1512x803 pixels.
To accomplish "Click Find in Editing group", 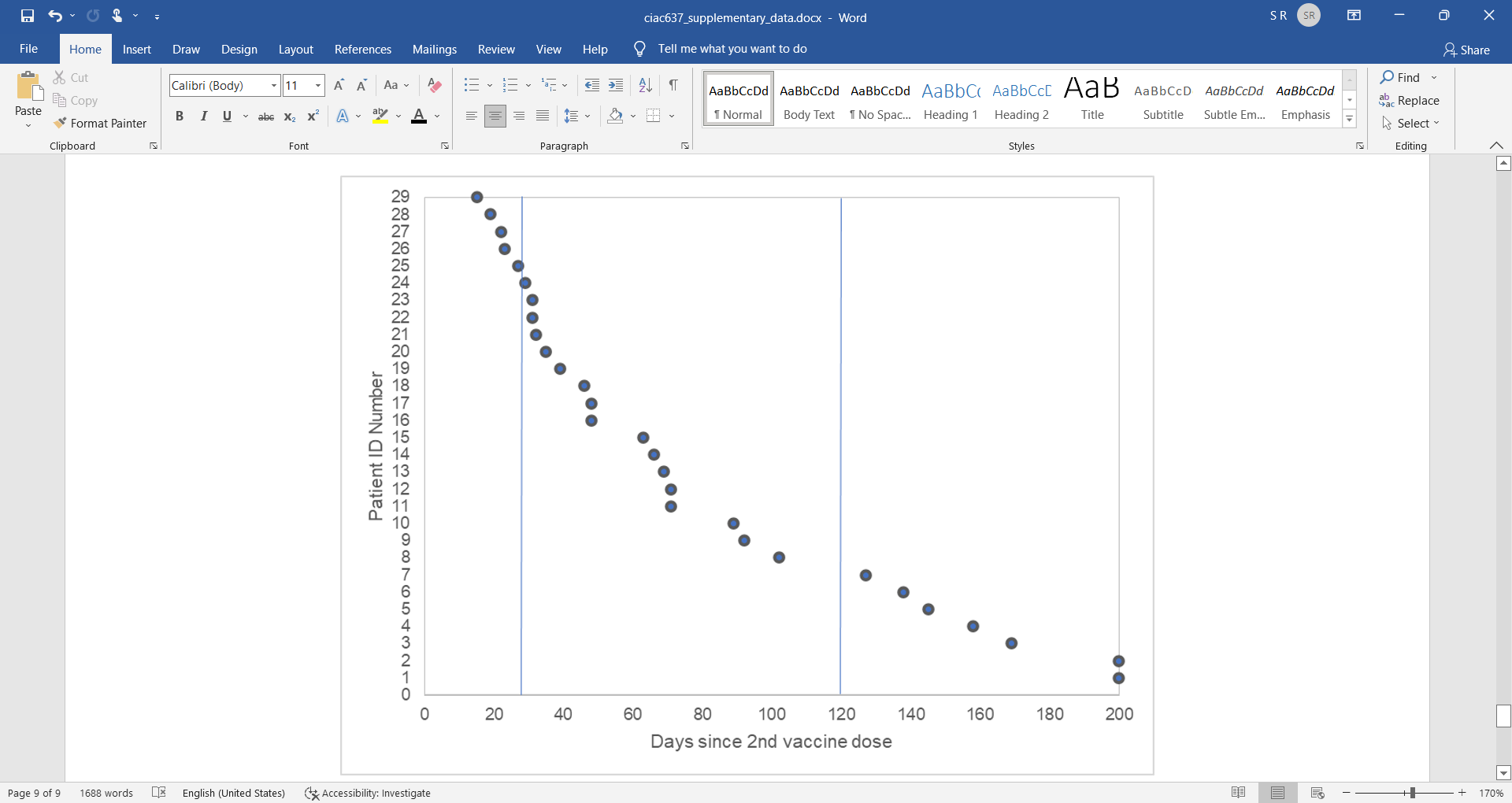I will 1400,77.
